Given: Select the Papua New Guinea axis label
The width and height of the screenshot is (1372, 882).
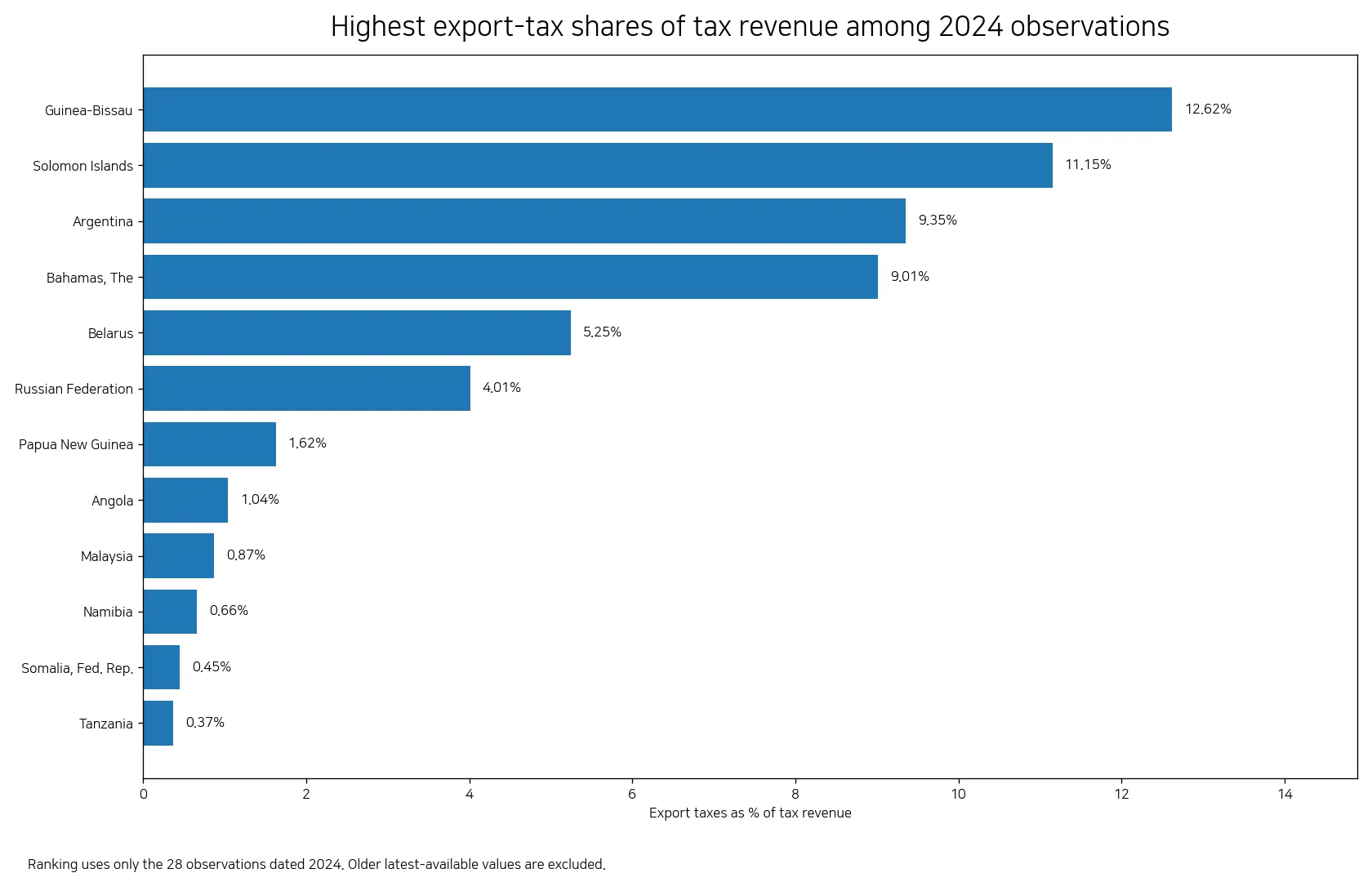Looking at the screenshot, I should [x=76, y=444].
